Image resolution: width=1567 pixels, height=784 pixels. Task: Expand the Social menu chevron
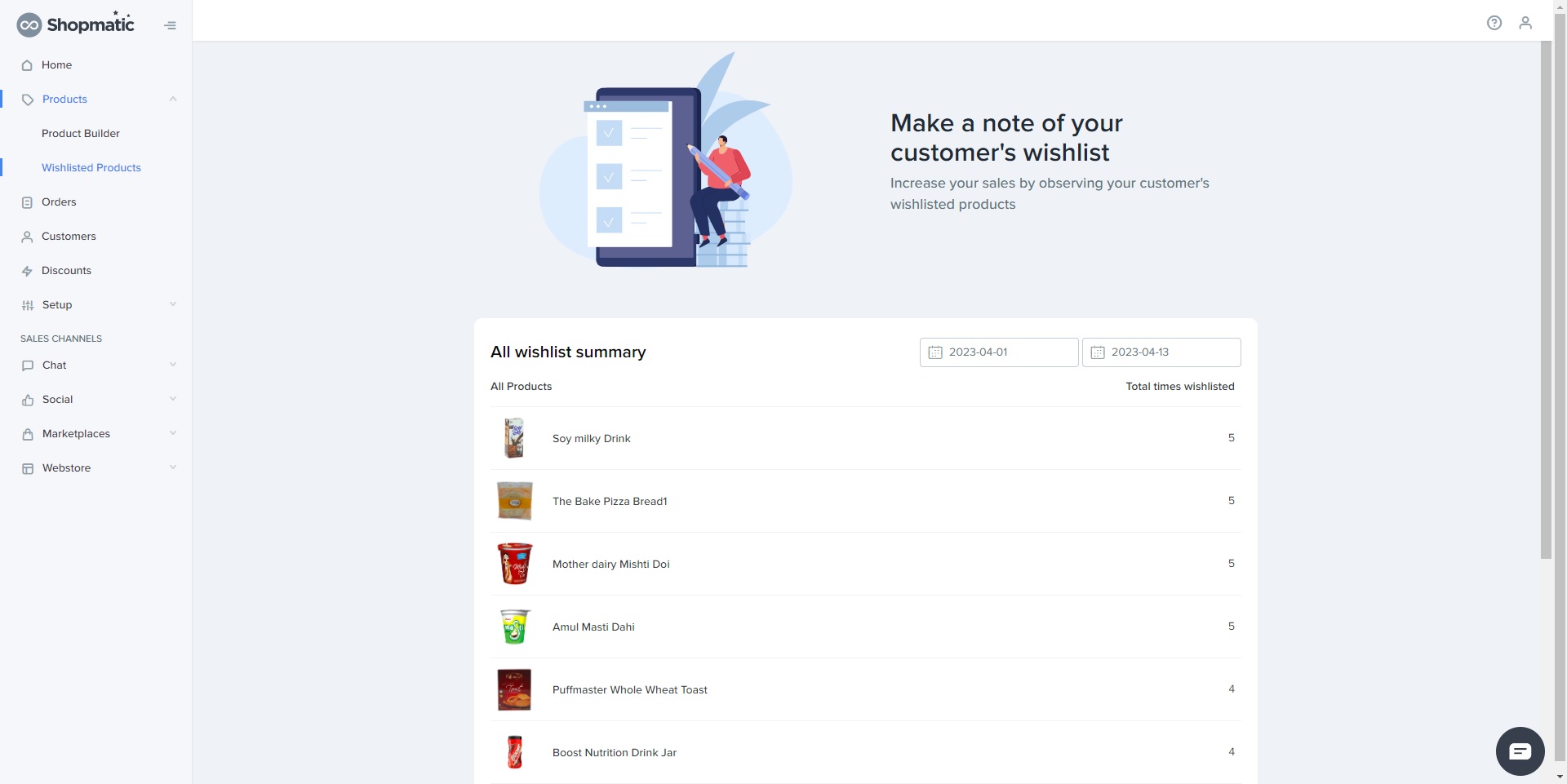pos(173,399)
